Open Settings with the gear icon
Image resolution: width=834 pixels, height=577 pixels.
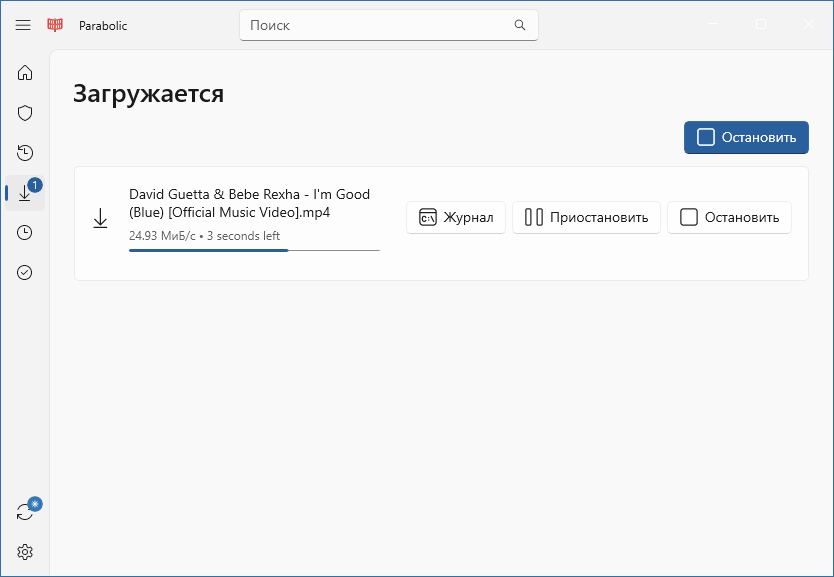coord(25,552)
